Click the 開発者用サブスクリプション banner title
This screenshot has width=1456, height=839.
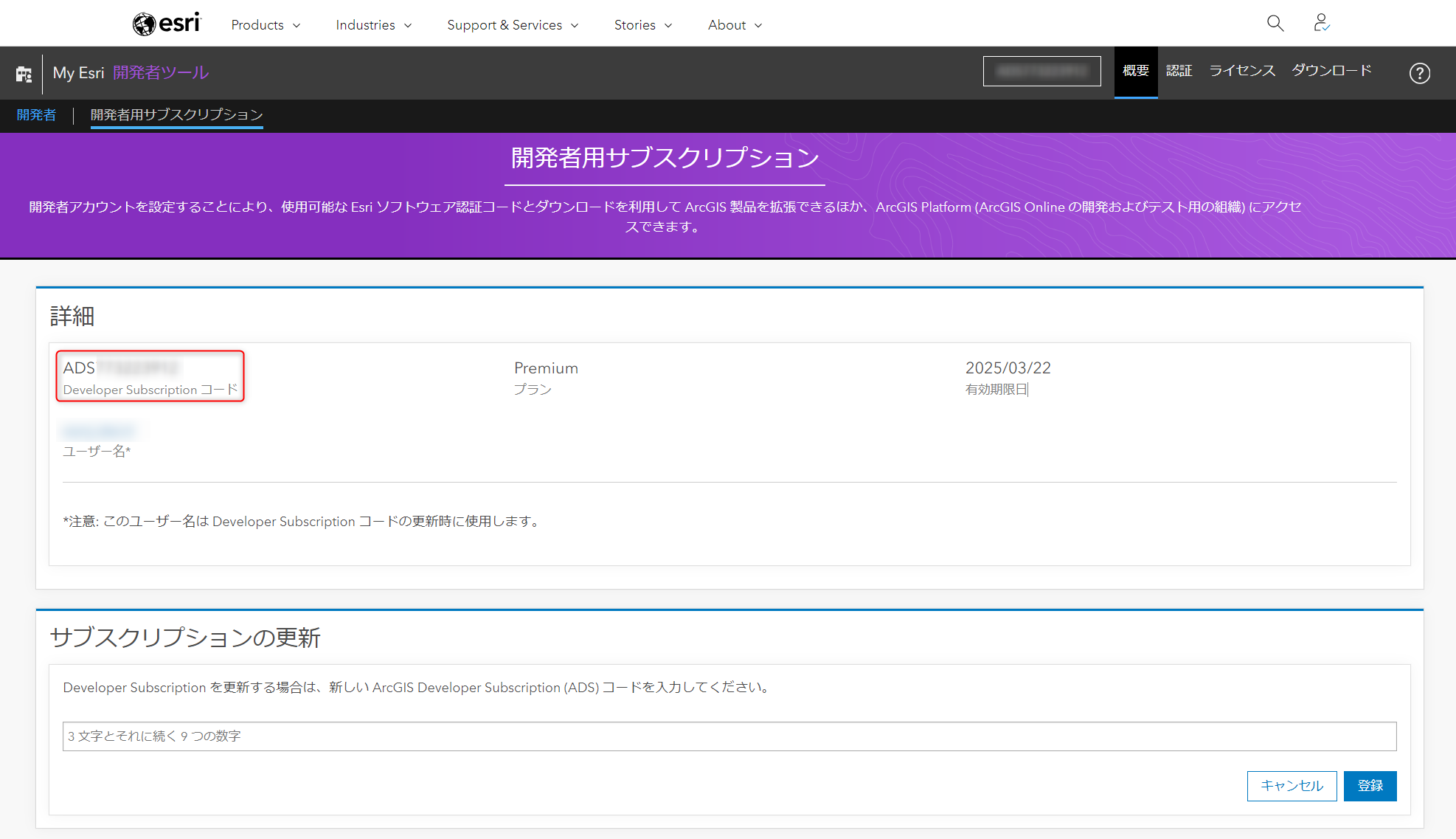click(x=665, y=158)
